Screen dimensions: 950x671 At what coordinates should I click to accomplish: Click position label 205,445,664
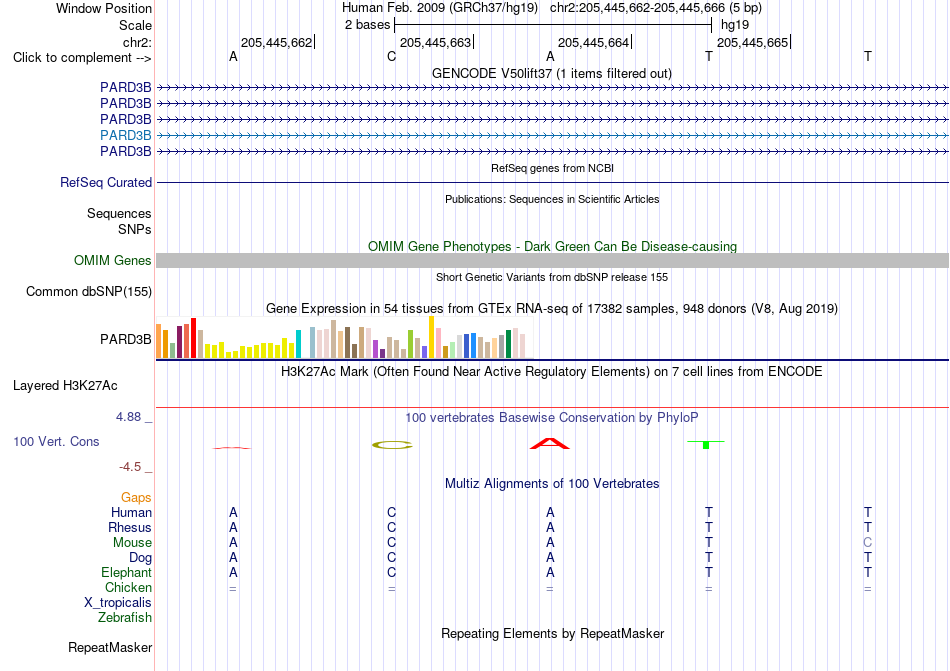594,42
